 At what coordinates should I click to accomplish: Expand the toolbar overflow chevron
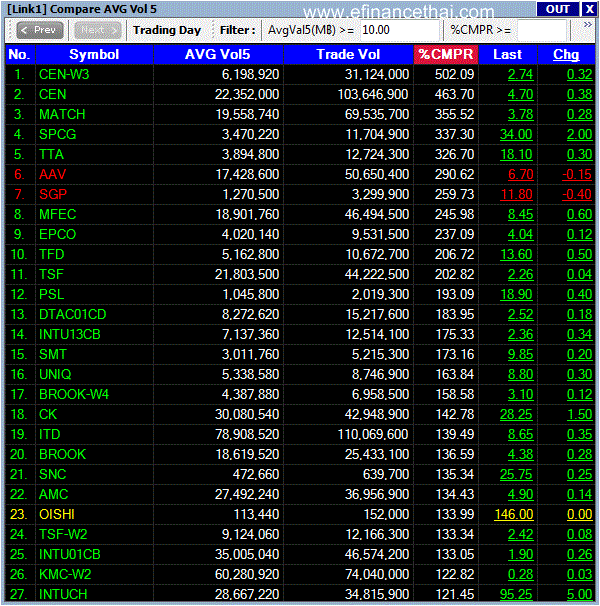tap(588, 25)
